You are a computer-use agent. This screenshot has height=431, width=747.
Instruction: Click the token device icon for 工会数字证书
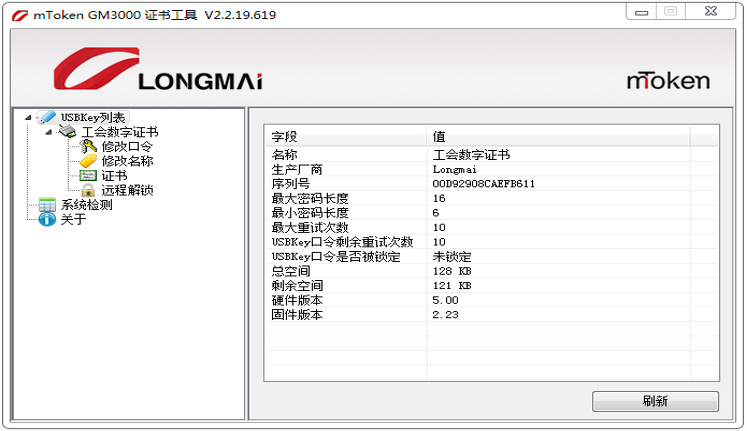[67, 131]
